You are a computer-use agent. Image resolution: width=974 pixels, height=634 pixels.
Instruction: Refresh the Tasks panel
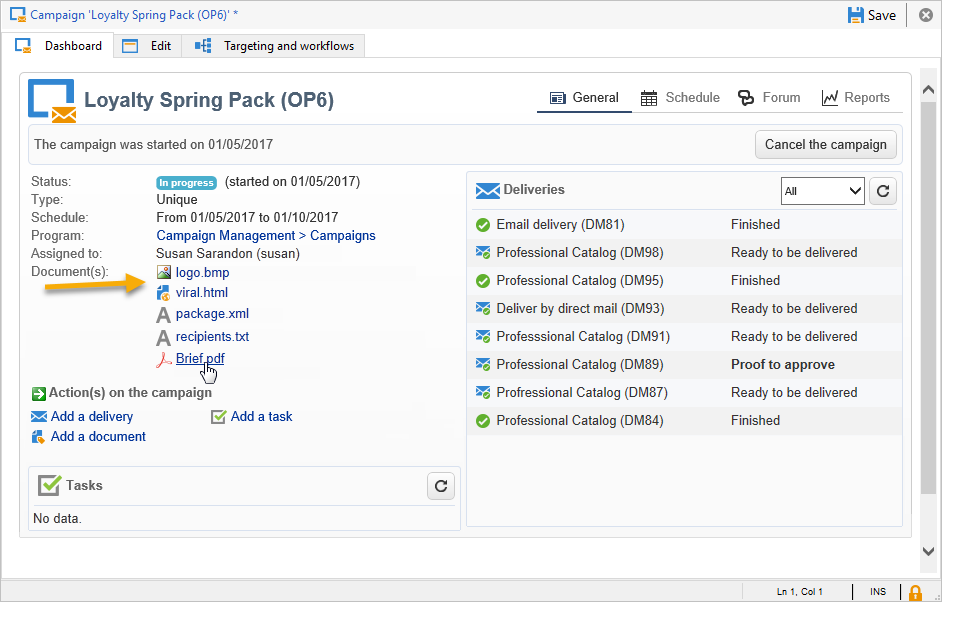click(441, 486)
